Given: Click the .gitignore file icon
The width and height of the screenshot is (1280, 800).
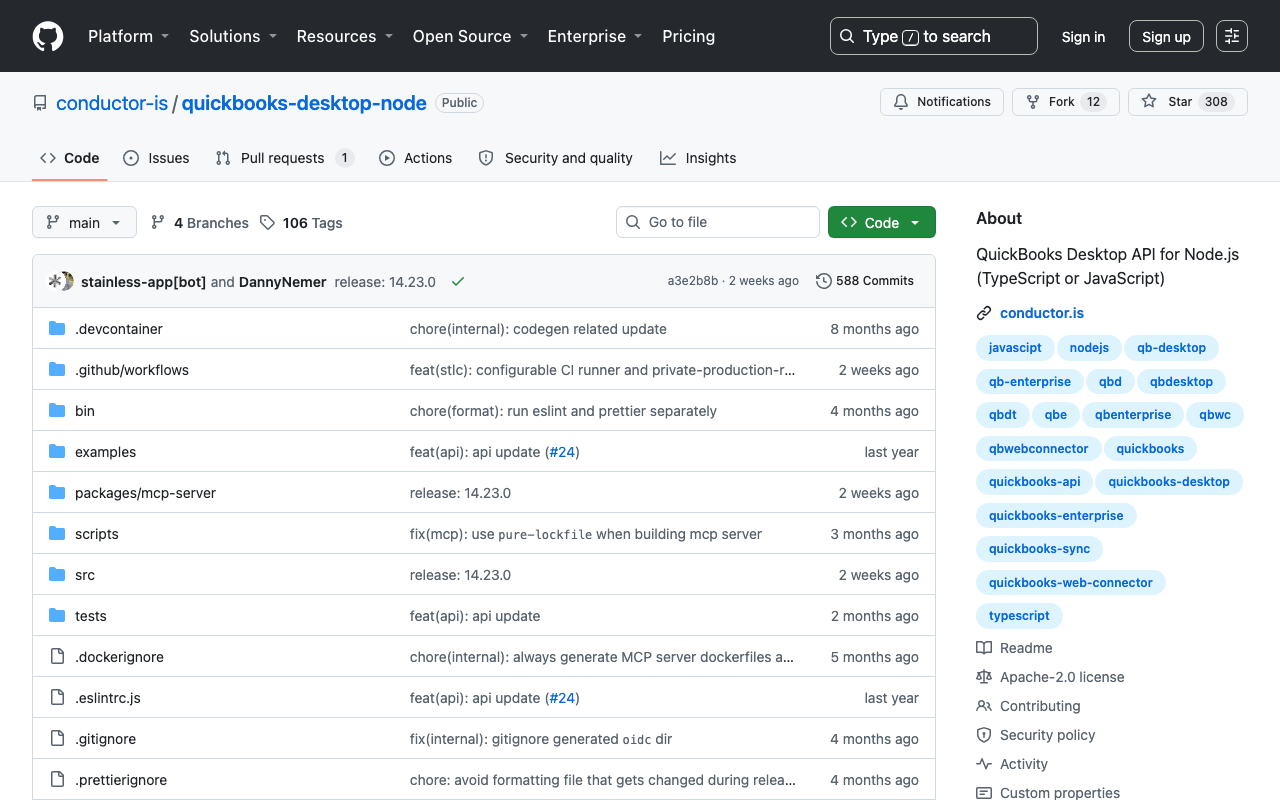Looking at the screenshot, I should (x=57, y=739).
